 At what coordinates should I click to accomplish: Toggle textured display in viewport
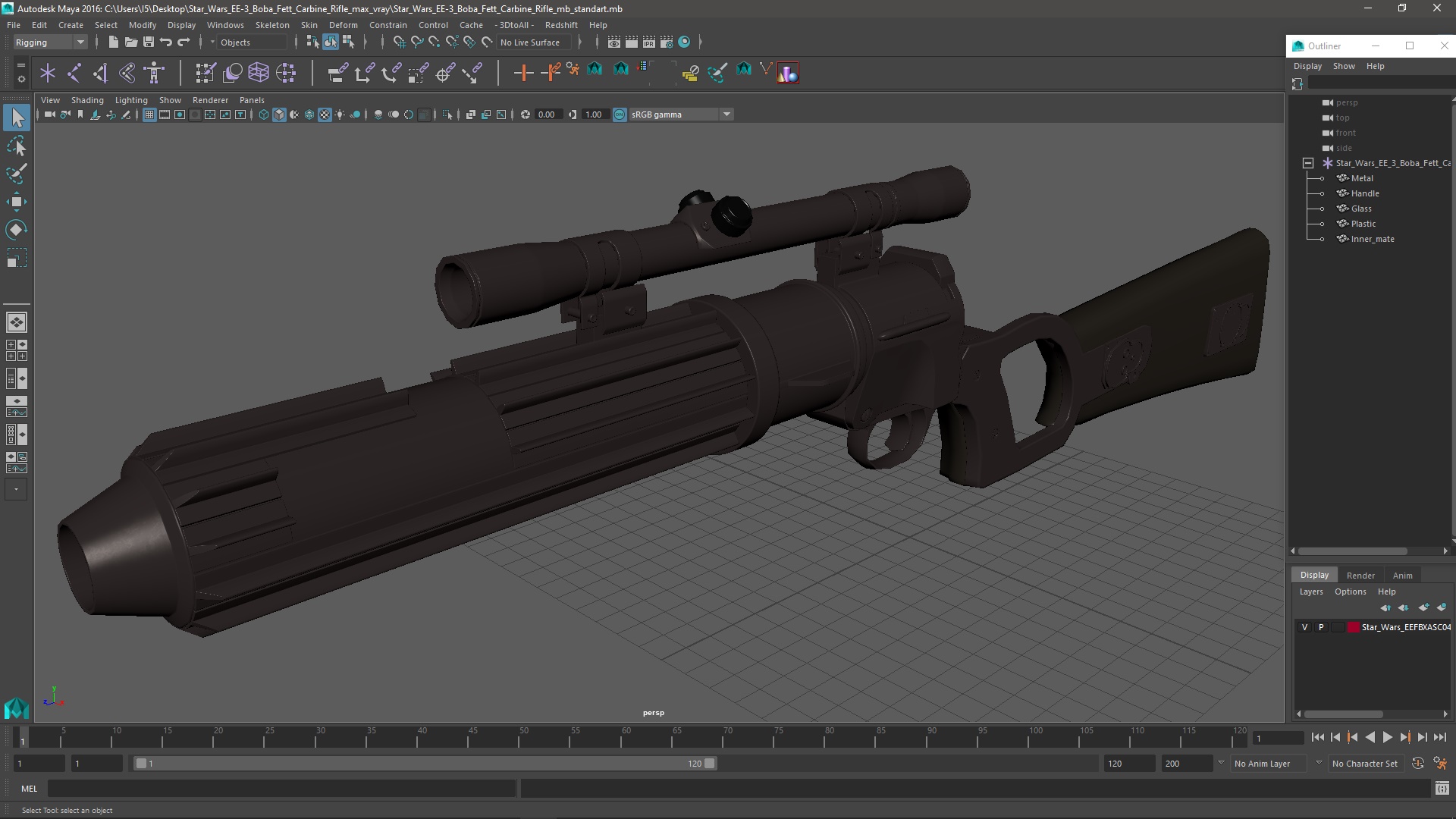tap(325, 115)
